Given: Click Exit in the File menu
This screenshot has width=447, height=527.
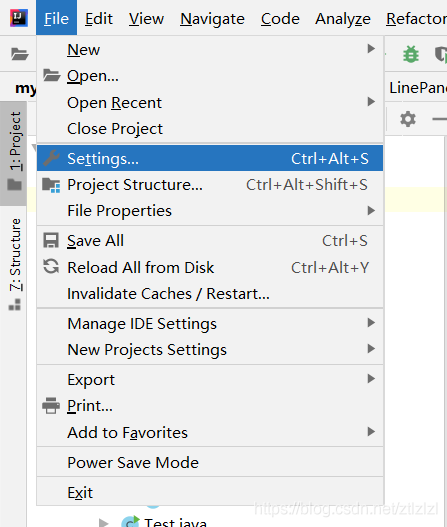Looking at the screenshot, I should point(210,492).
